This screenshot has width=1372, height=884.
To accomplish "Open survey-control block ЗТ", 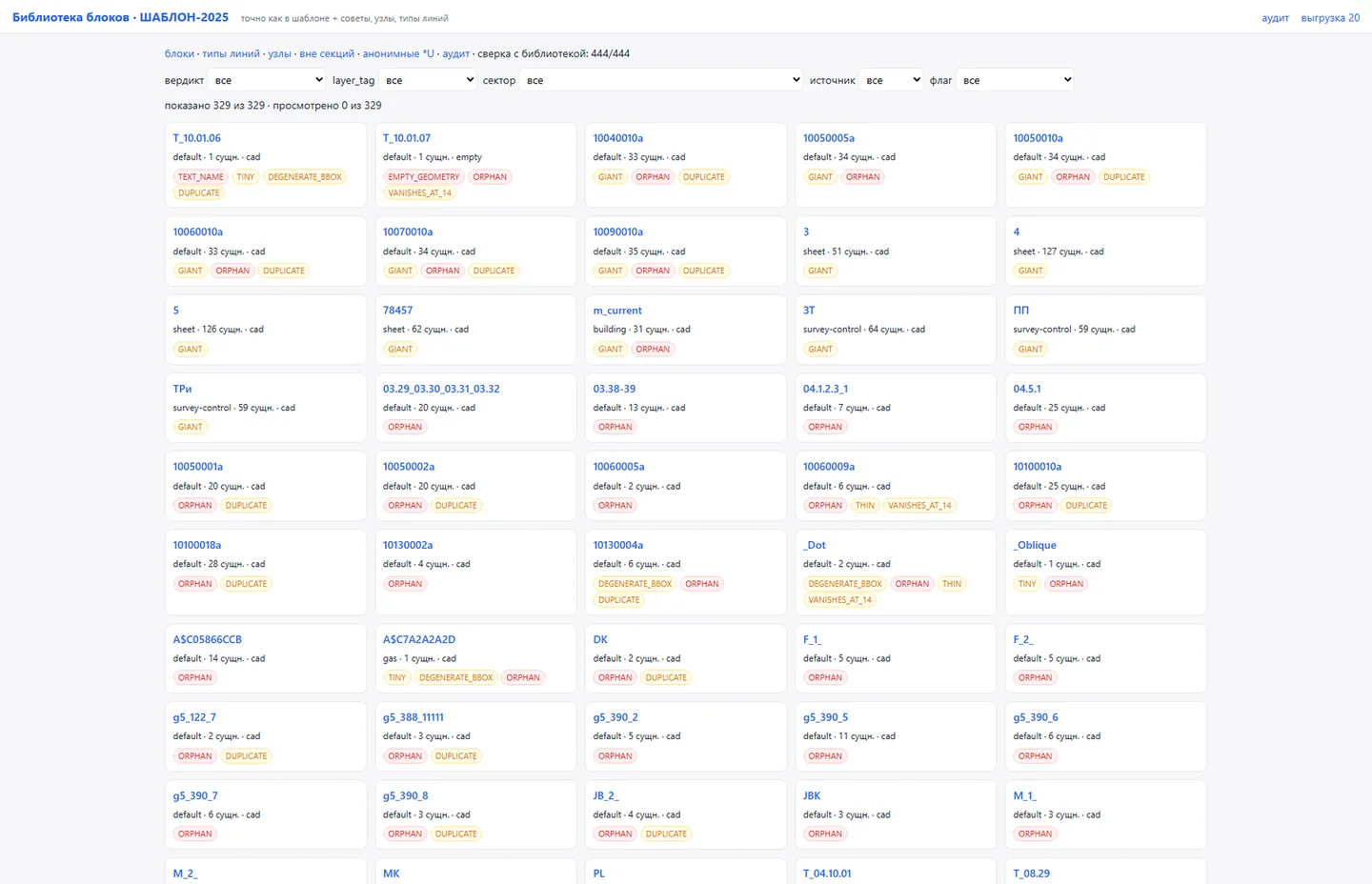I will (x=809, y=311).
